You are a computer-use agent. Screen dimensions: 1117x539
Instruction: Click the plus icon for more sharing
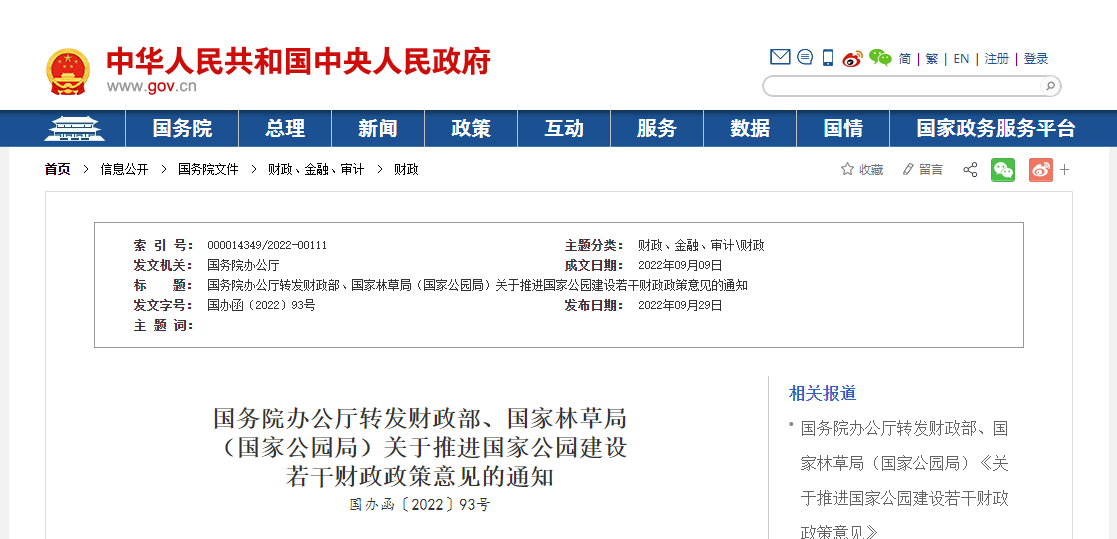click(x=1064, y=169)
